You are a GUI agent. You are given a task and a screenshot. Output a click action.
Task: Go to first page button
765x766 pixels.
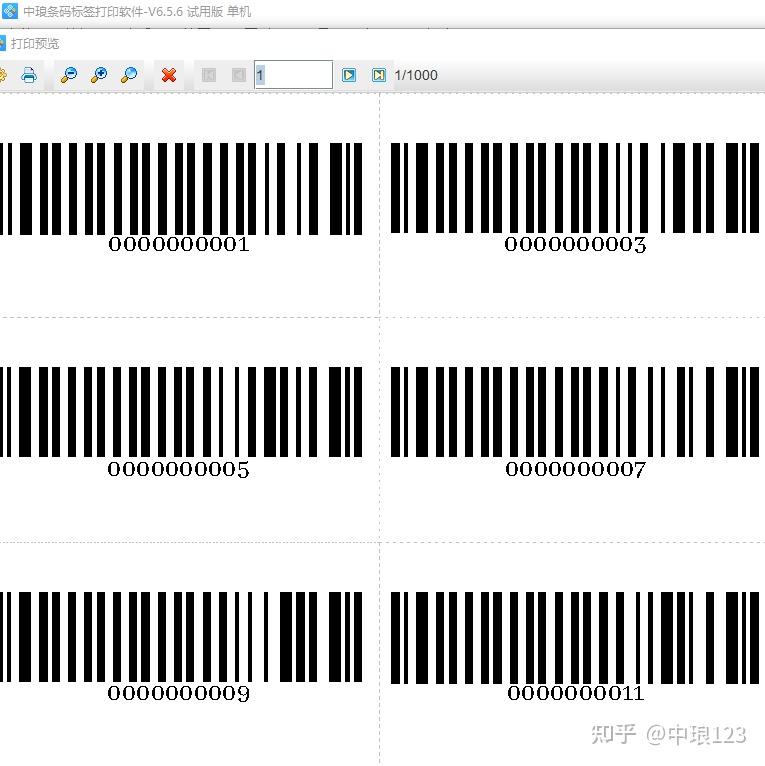pos(209,75)
